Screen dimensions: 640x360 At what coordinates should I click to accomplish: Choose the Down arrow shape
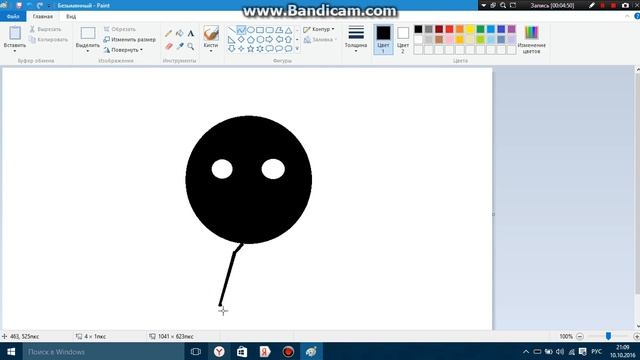231,49
